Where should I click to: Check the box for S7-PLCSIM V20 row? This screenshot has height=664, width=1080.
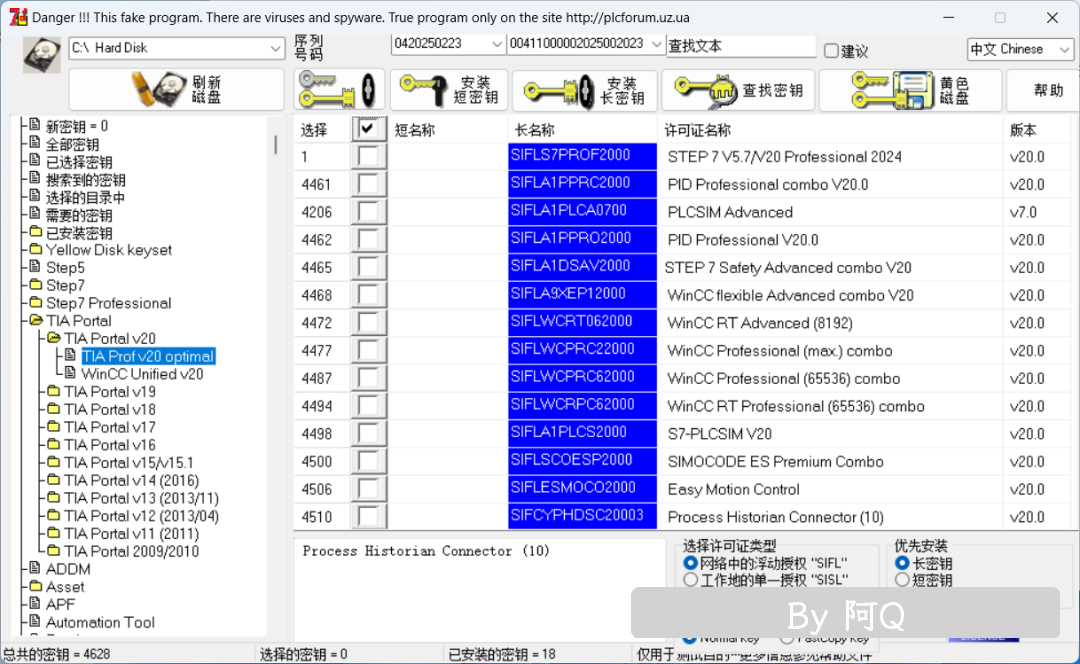tap(368, 434)
